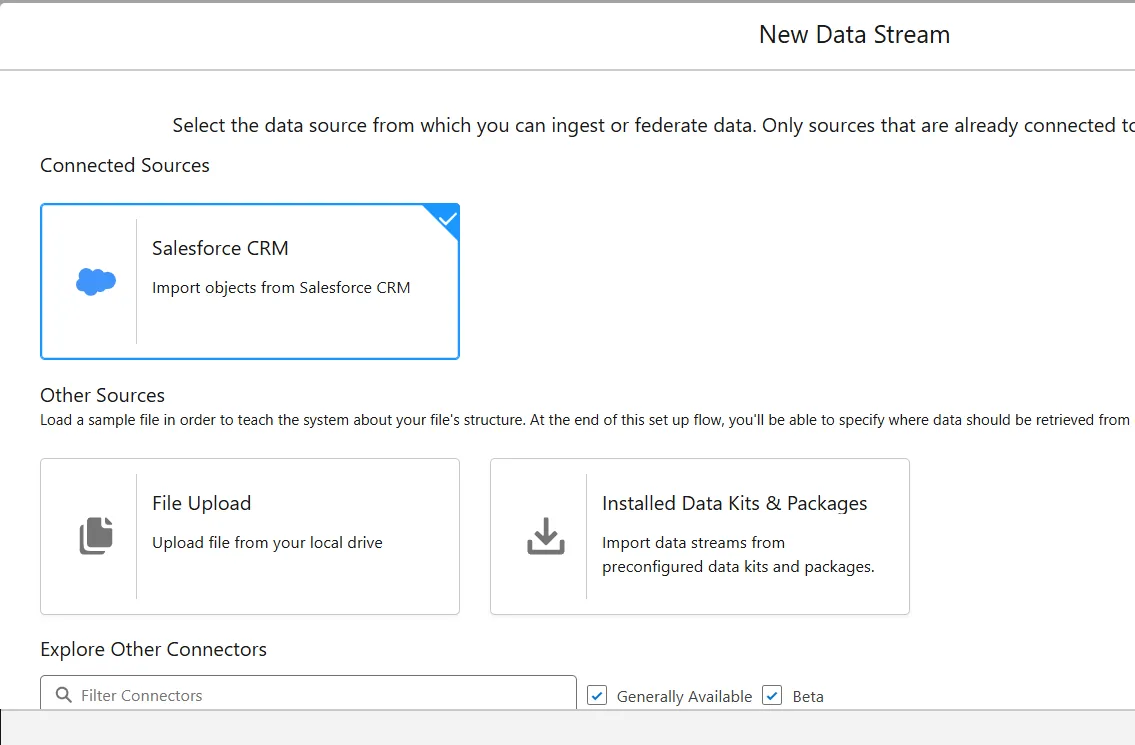Viewport: 1135px width, 745px height.
Task: Click the magnifier icon in Filter Connectors
Action: [x=64, y=695]
